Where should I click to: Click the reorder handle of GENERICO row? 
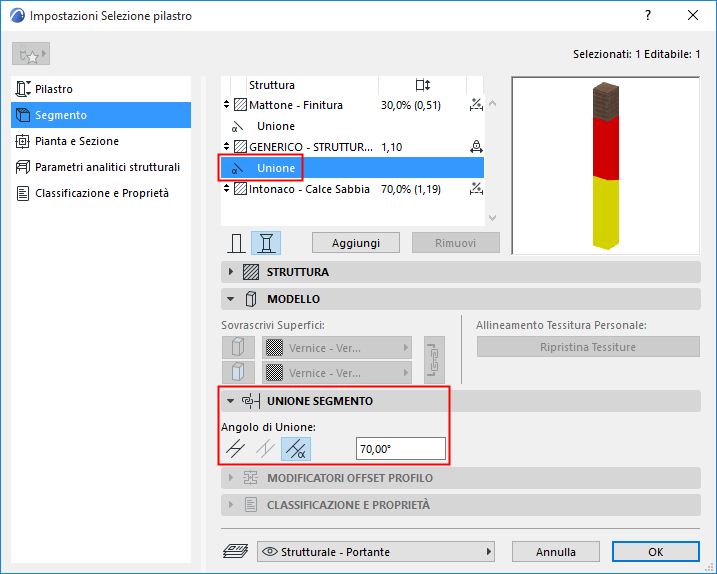[226, 147]
